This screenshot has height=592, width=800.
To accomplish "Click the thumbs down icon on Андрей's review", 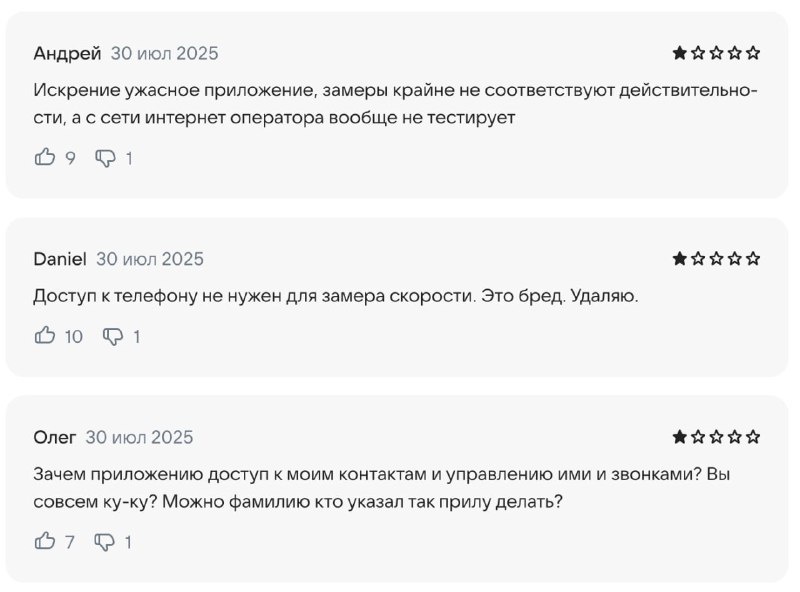I will point(104,157).
